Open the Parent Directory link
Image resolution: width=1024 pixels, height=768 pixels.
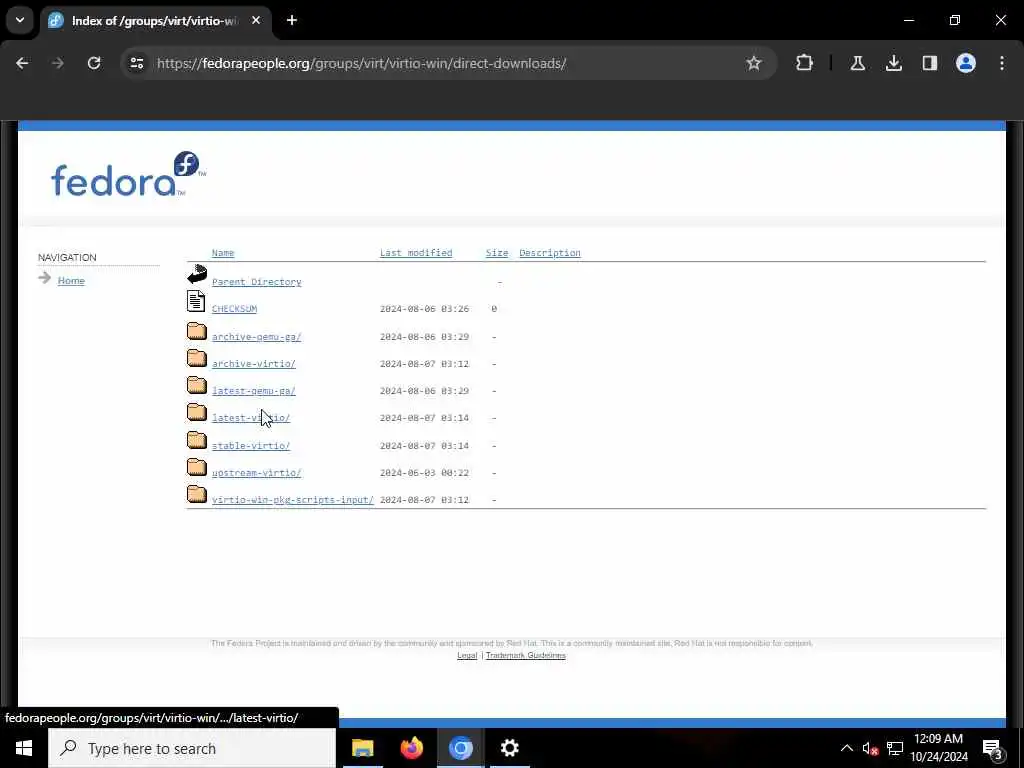click(257, 282)
